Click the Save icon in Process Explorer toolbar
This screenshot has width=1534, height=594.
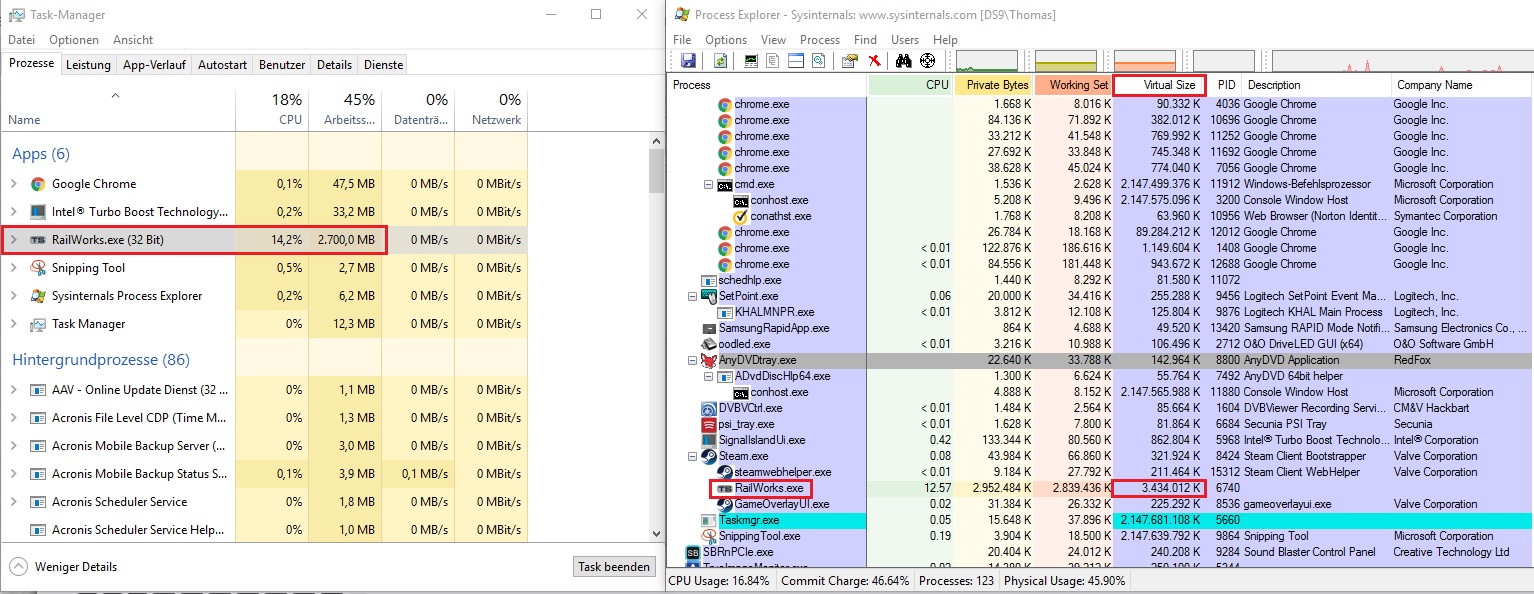(x=688, y=61)
